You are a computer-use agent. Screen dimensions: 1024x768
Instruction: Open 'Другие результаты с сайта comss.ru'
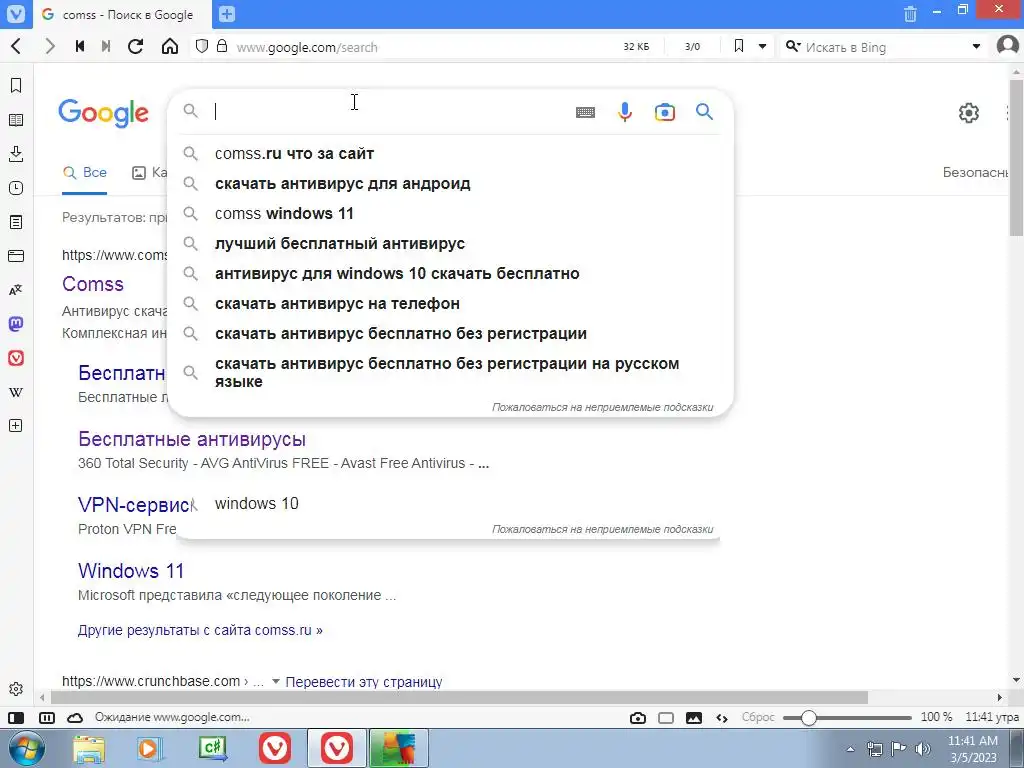pyautogui.click(x=200, y=630)
